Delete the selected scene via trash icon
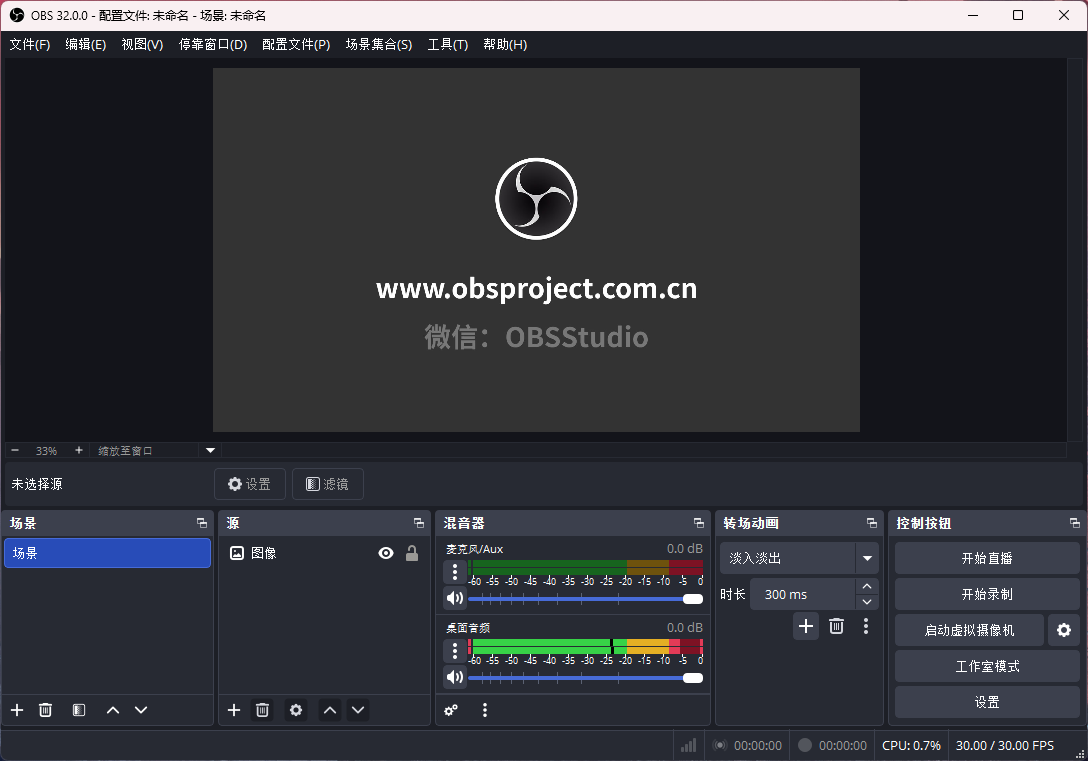The height and width of the screenshot is (761, 1088). (x=45, y=710)
